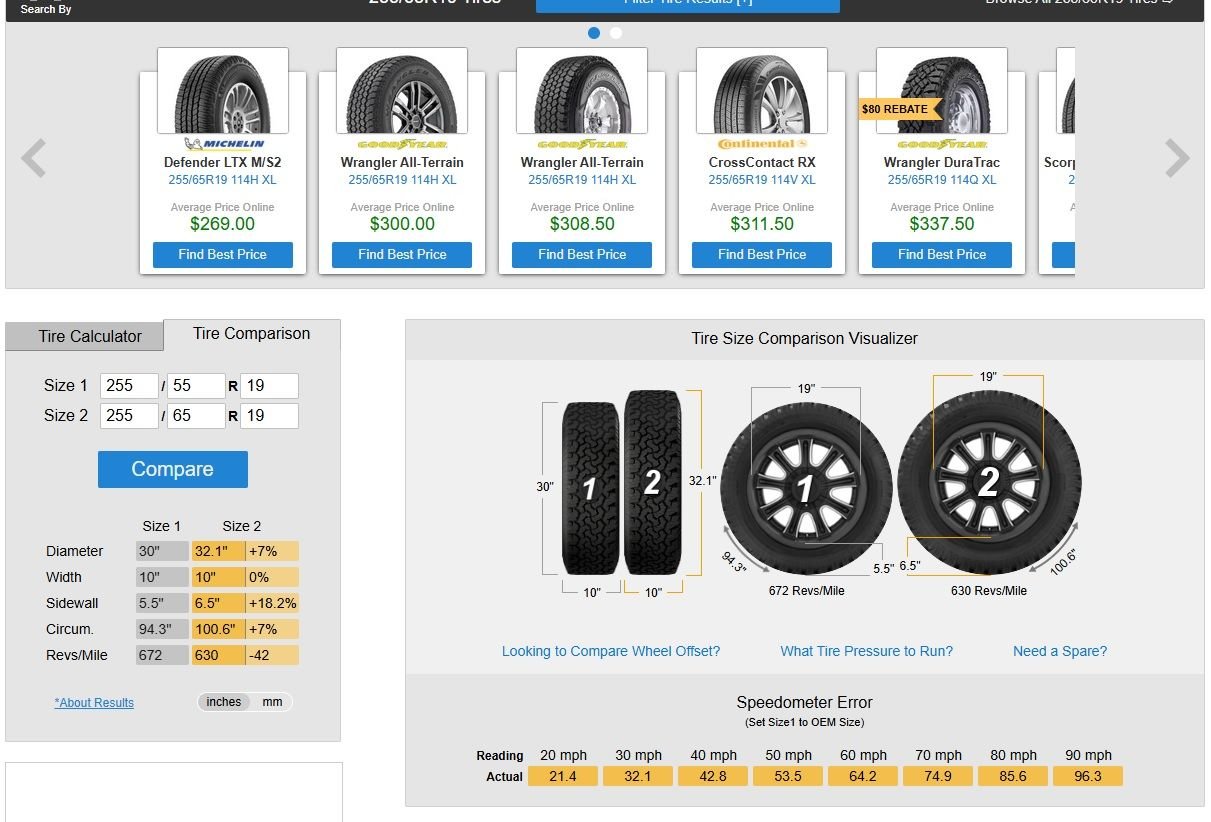Find Best Price for Wrangler DuraTrac
Screen dimensions: 1211x822
pyautogui.click(x=942, y=255)
